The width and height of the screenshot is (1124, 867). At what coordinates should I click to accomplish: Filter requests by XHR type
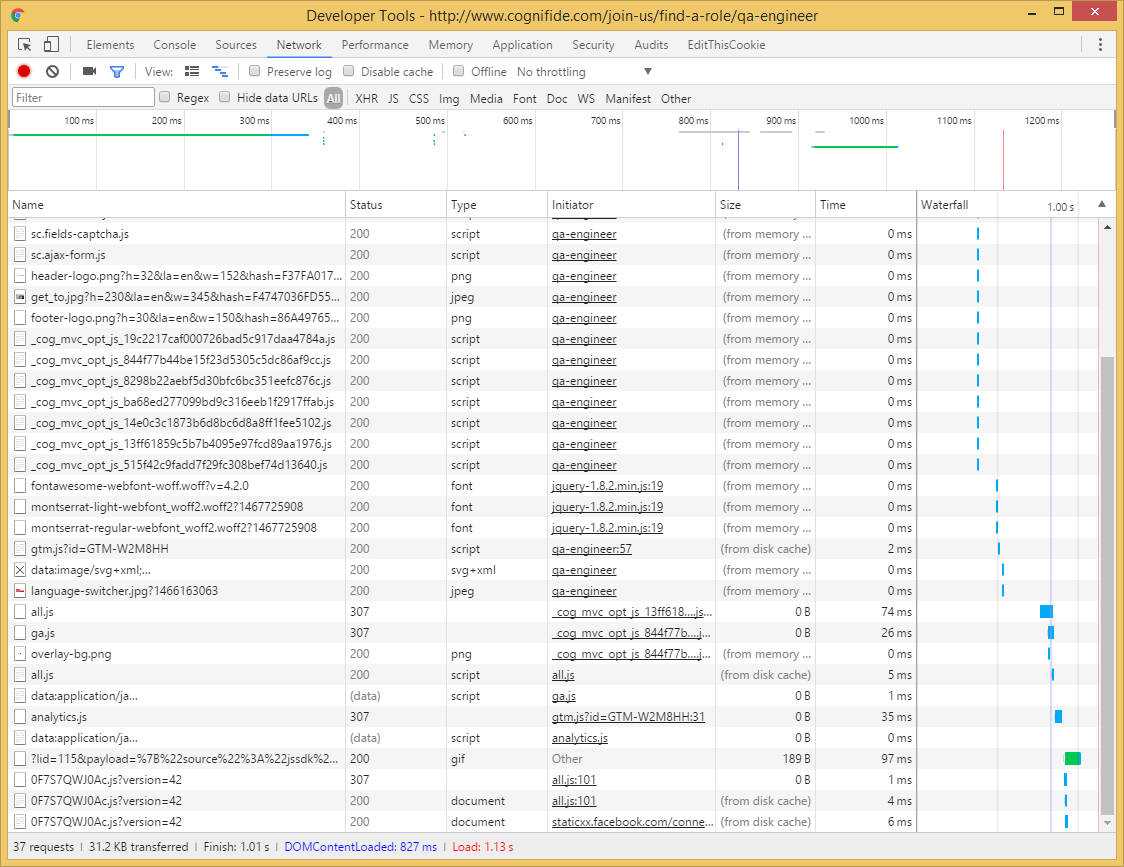pyautogui.click(x=366, y=98)
